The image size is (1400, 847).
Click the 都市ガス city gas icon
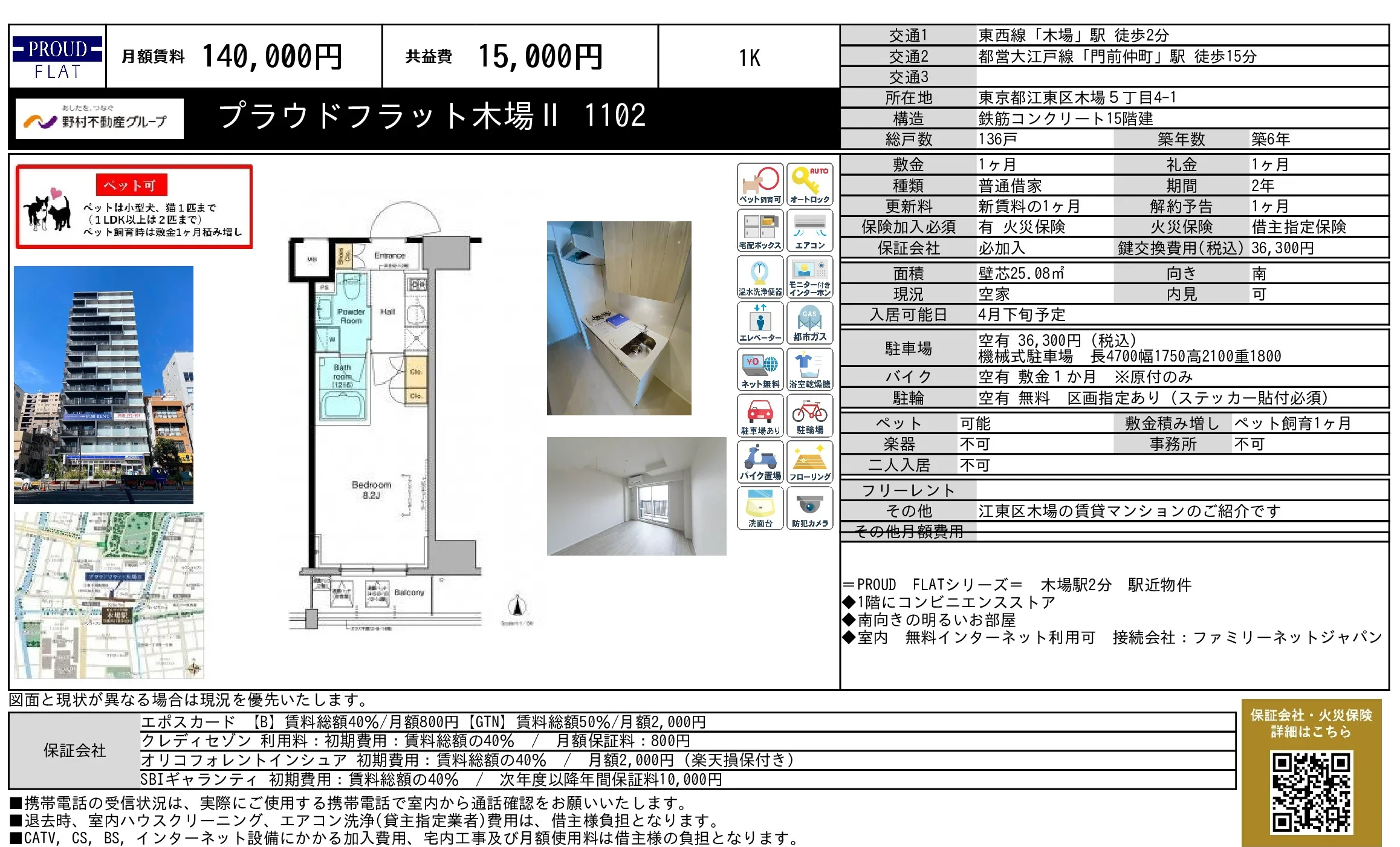point(810,322)
